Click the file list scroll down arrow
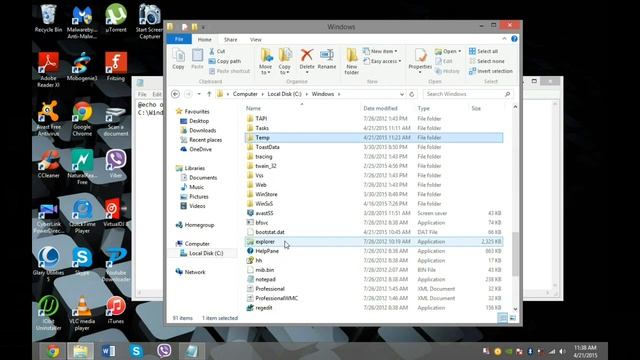Screen dimensions: 640x360 [x=515, y=309]
